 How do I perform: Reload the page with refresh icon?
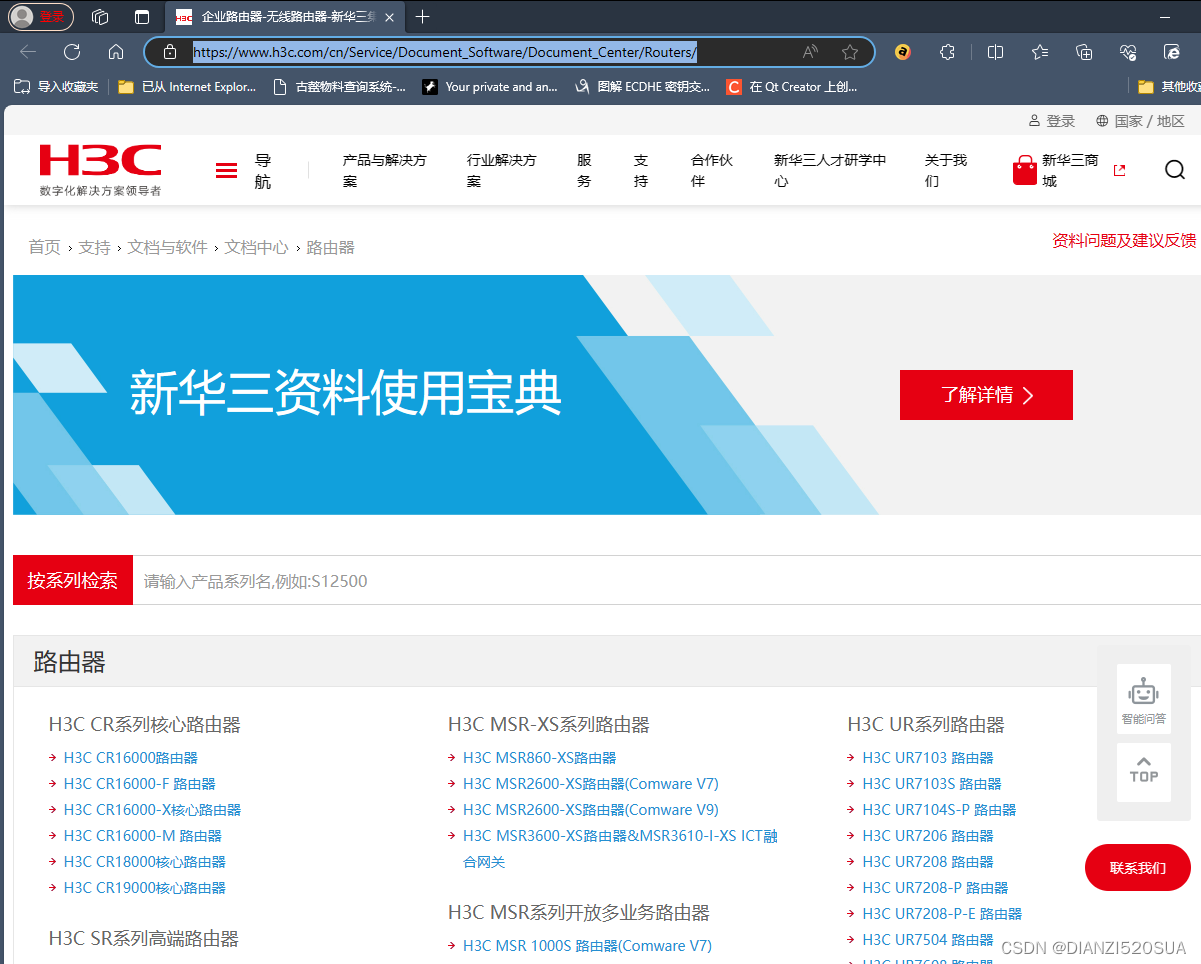(72, 52)
